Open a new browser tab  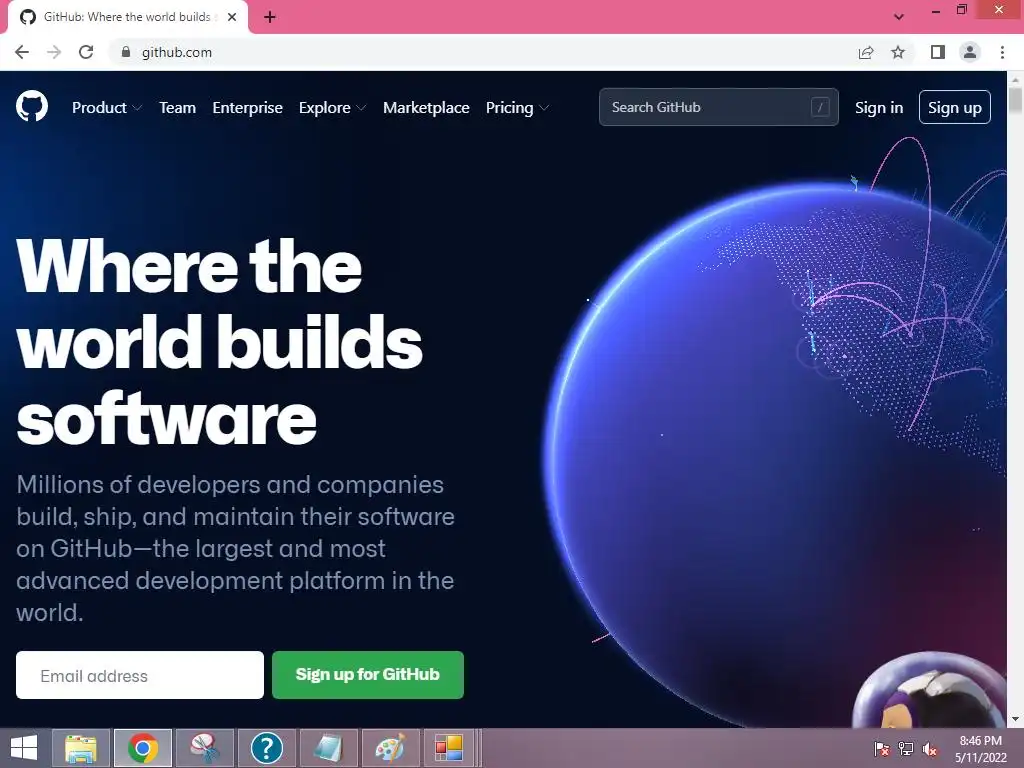(x=270, y=17)
